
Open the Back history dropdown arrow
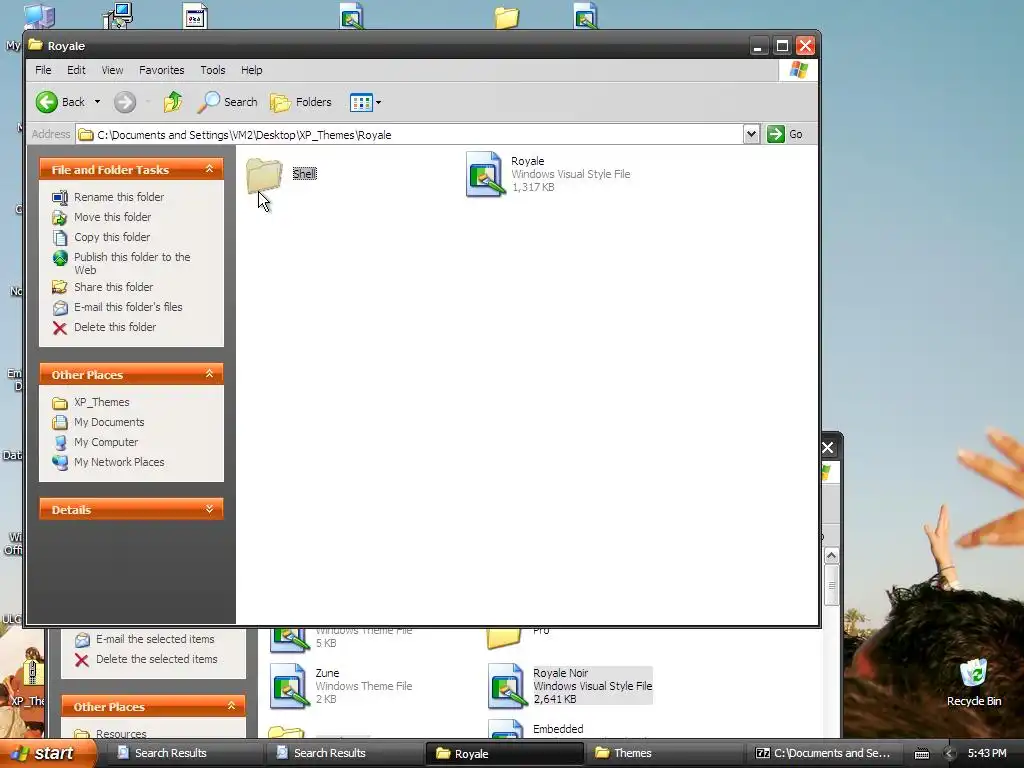97,102
